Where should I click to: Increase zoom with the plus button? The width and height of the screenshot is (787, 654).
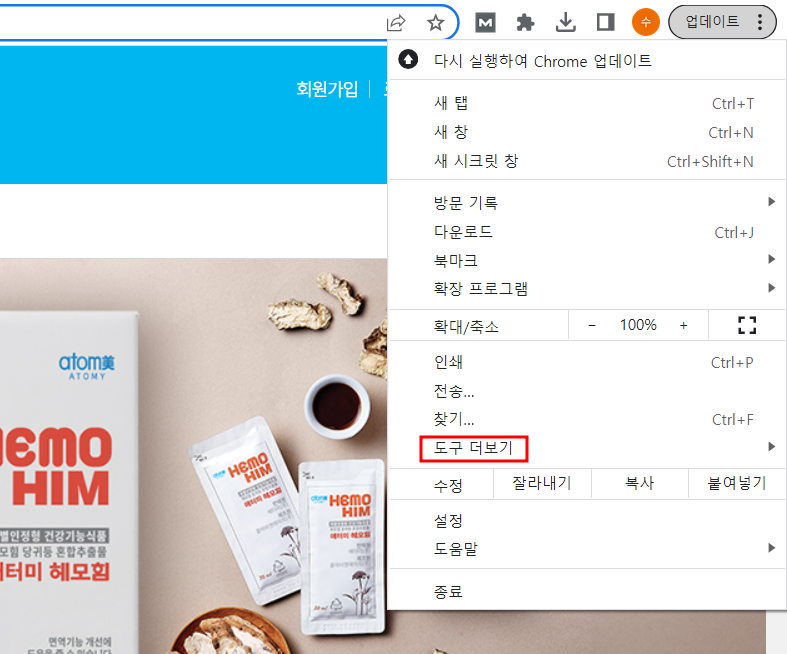coord(684,325)
